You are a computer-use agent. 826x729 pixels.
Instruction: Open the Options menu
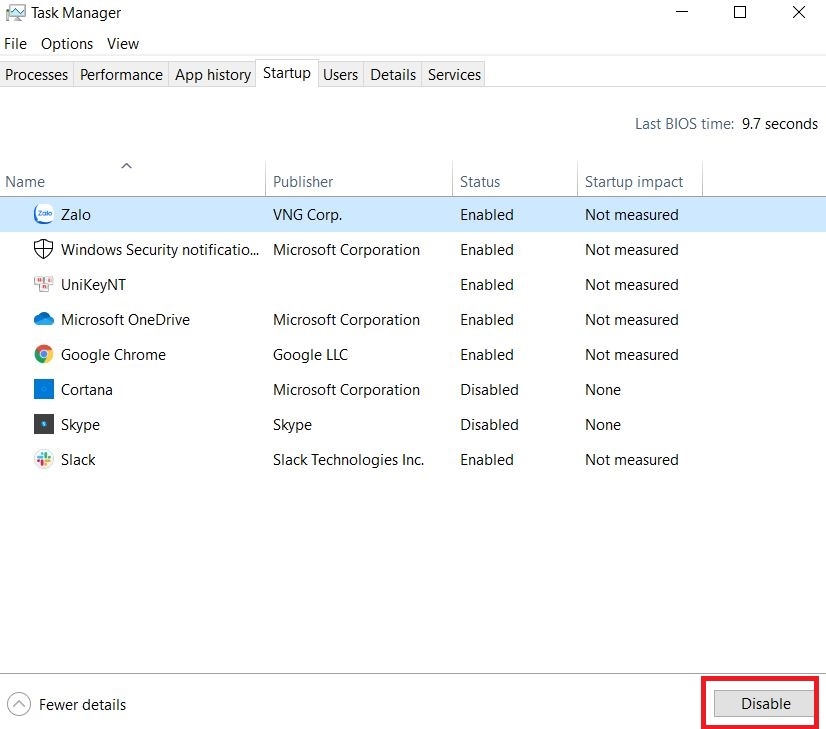(67, 44)
